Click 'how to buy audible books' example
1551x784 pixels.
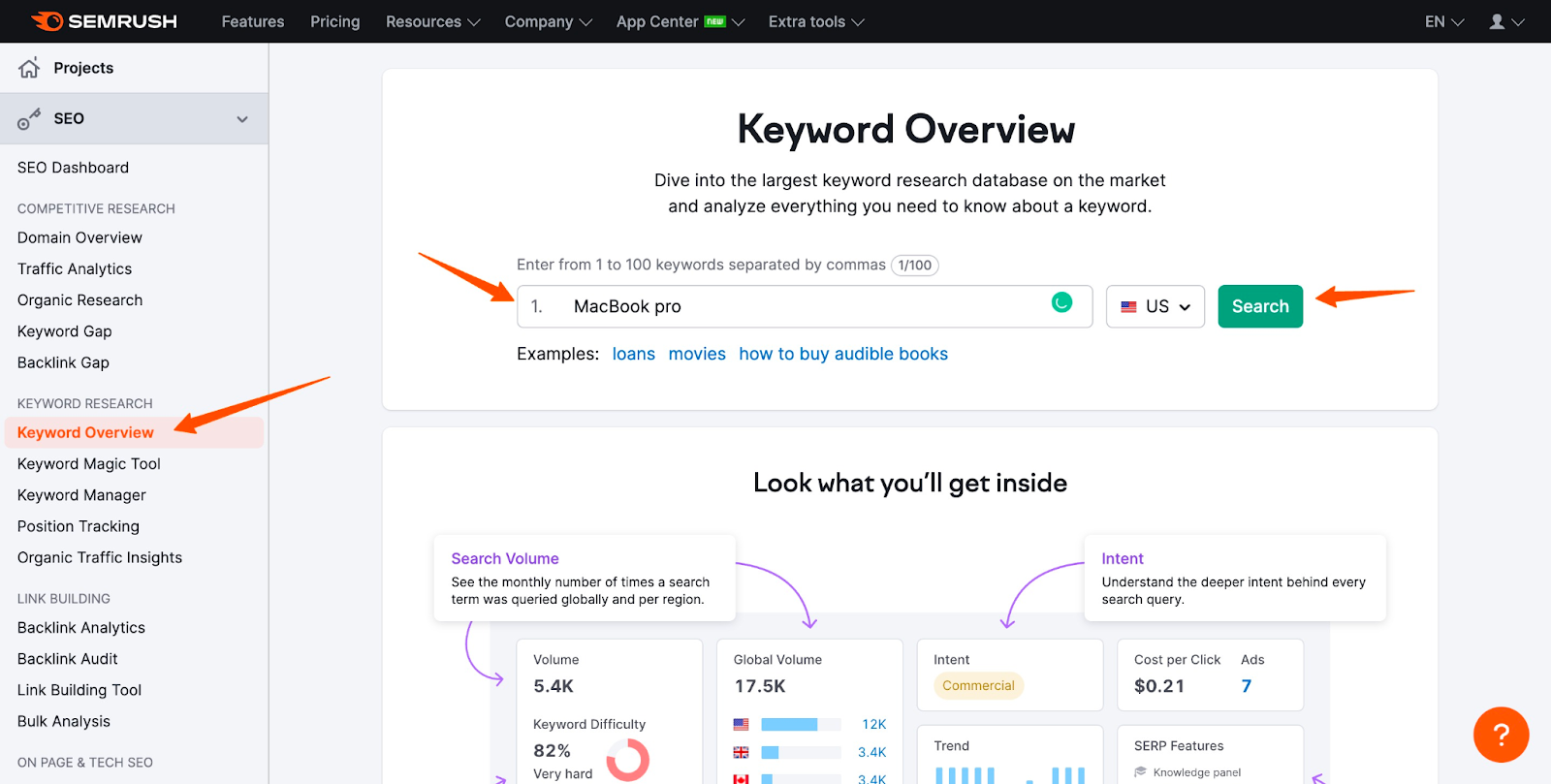[x=843, y=354]
